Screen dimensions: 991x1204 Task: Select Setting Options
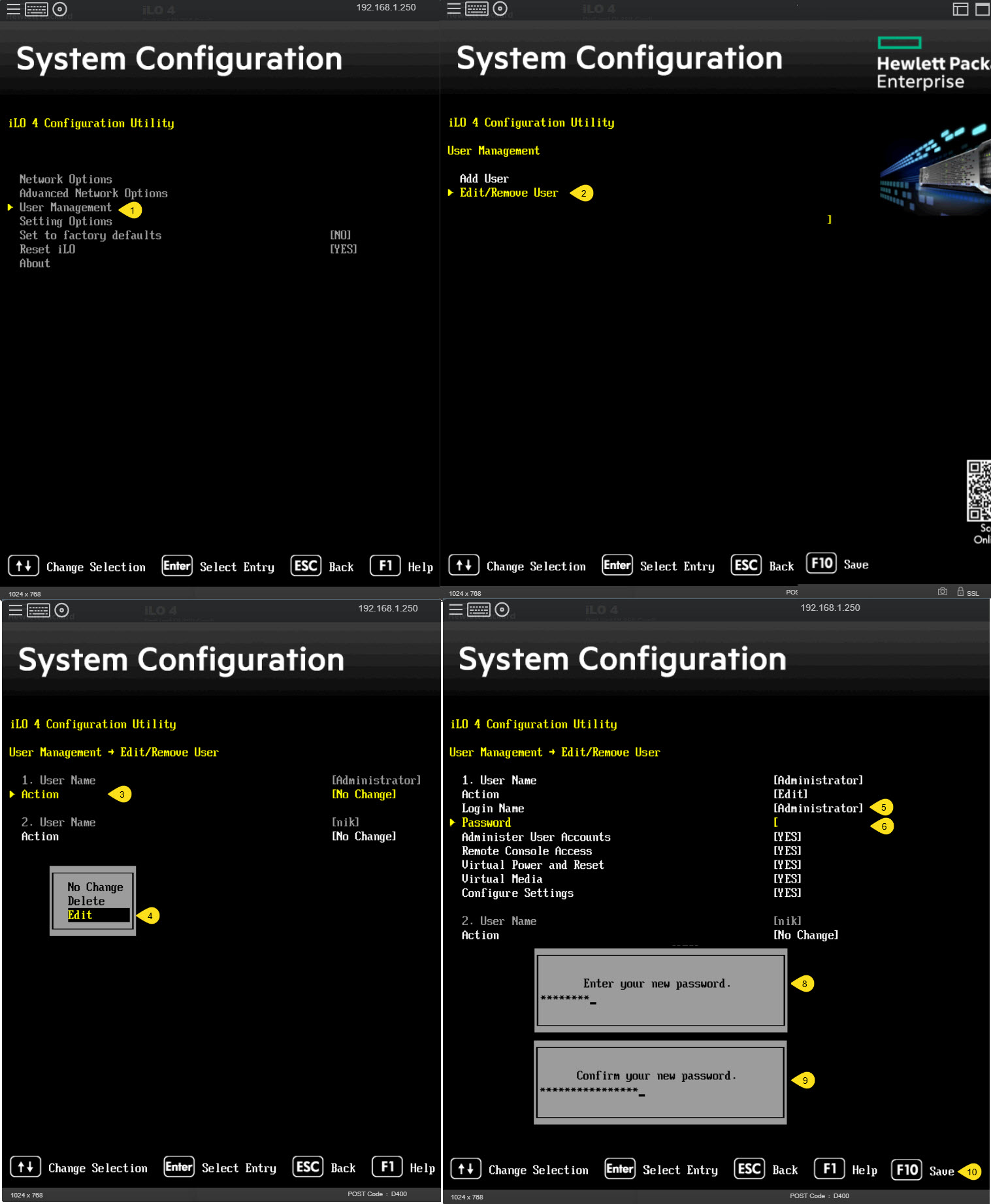[66, 221]
